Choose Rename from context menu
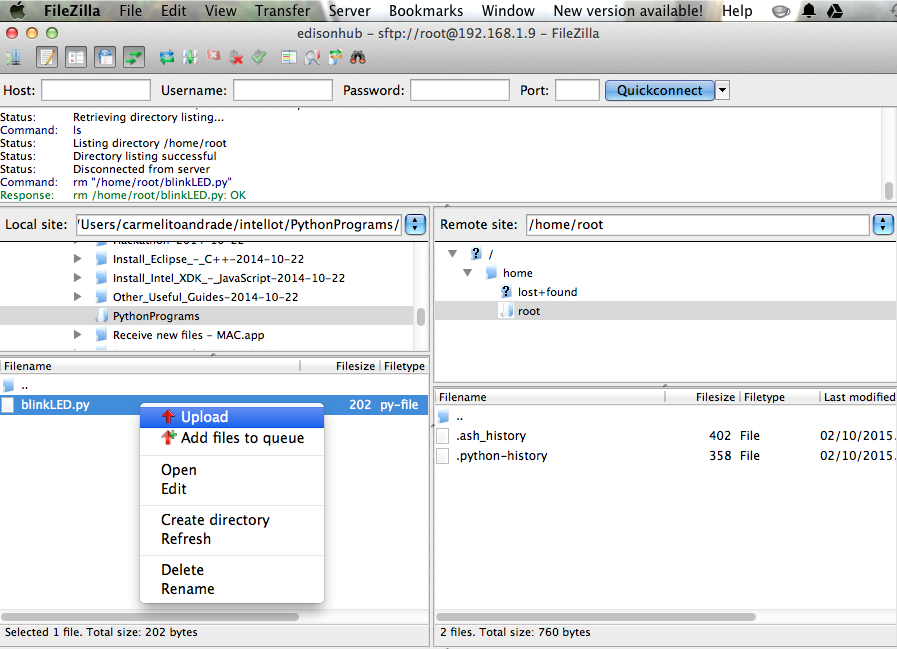The height and width of the screenshot is (649, 897). [x=232, y=588]
